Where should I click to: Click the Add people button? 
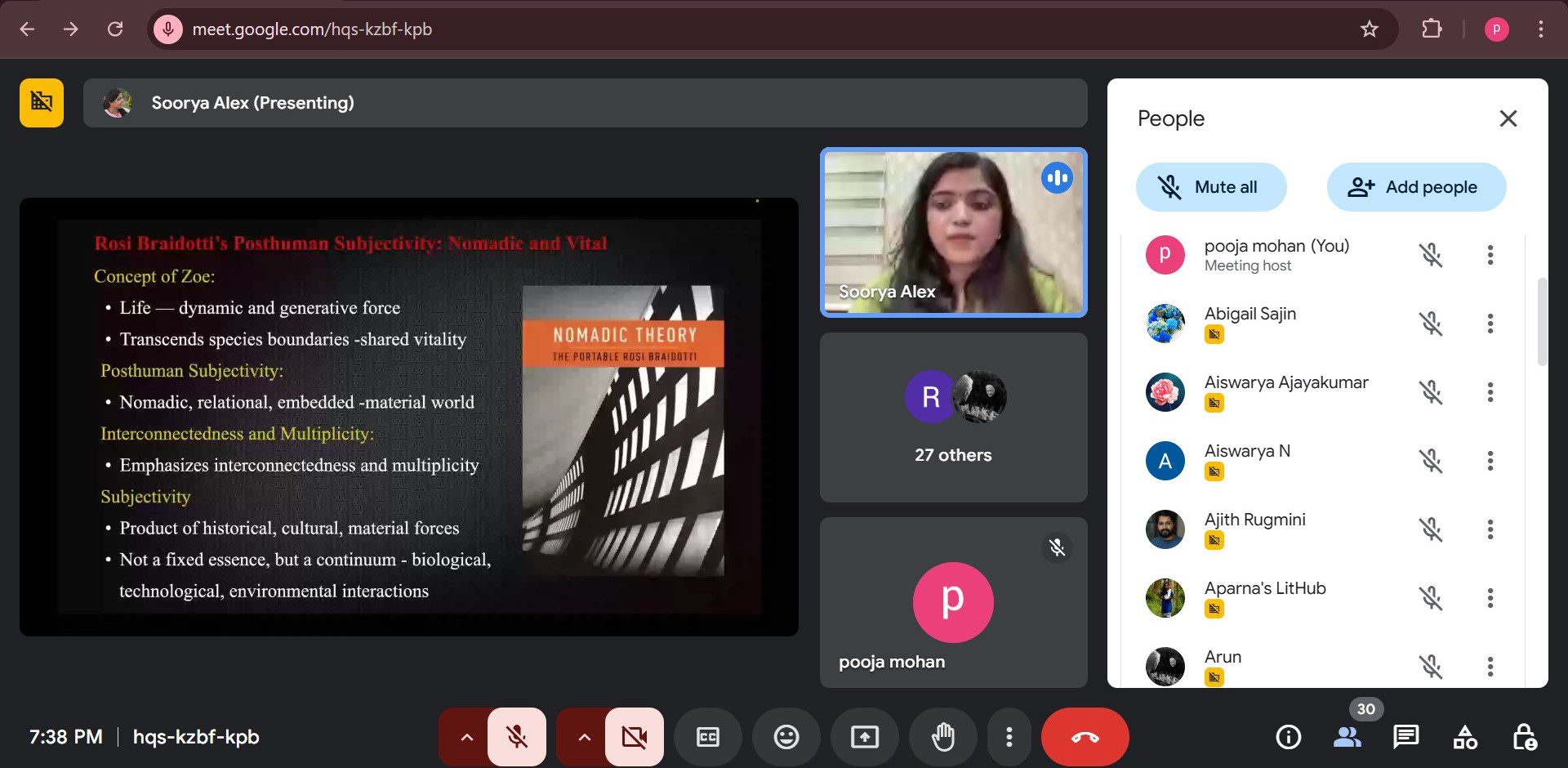coord(1416,187)
